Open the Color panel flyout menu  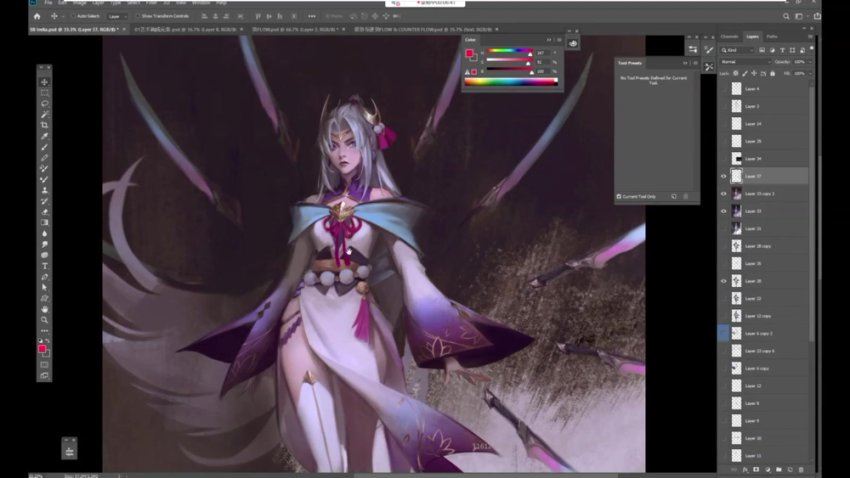(559, 40)
